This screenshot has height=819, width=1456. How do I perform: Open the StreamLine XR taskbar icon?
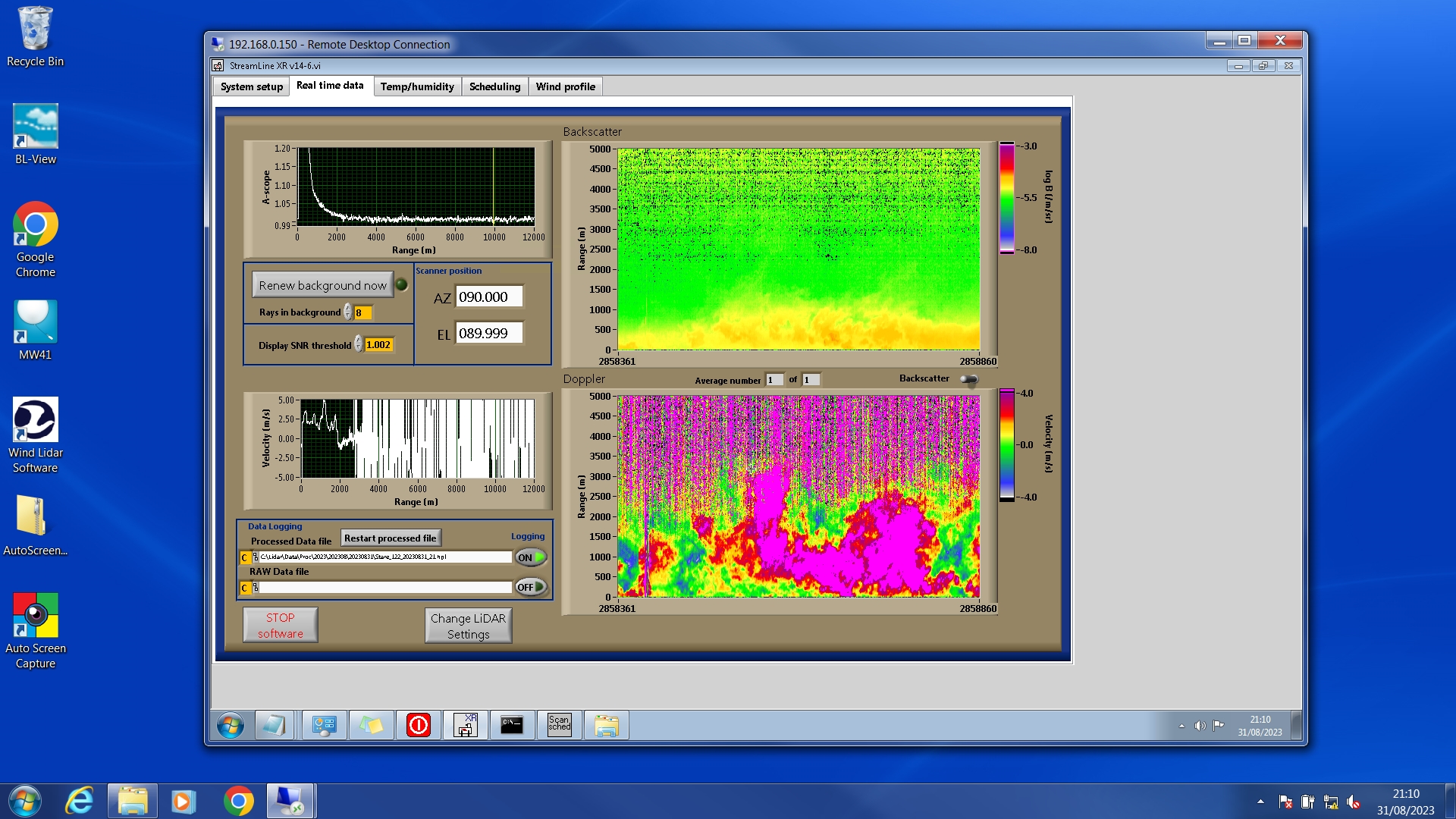[465, 725]
